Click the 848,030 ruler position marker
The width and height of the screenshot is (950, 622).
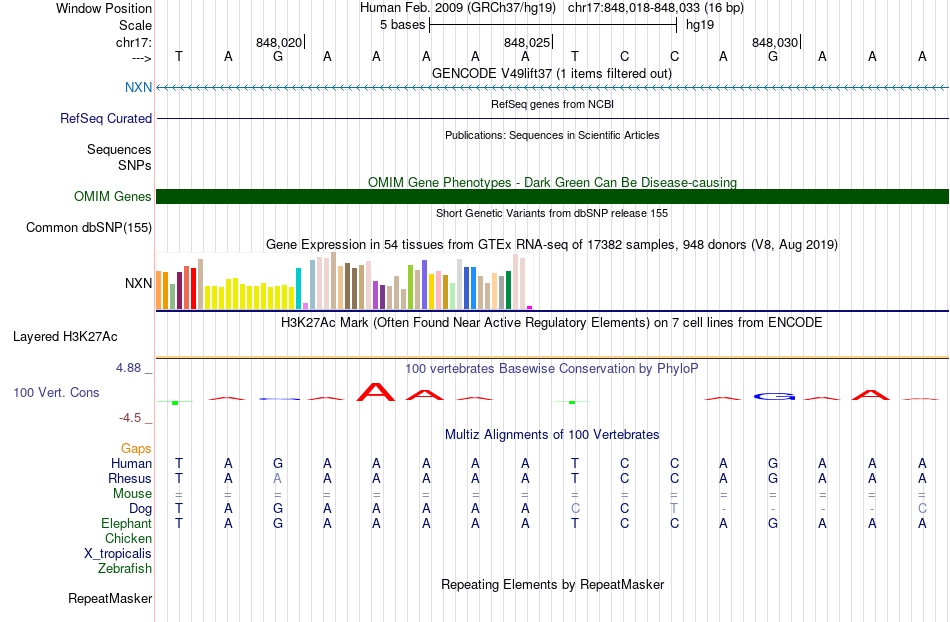pyautogui.click(x=776, y=42)
